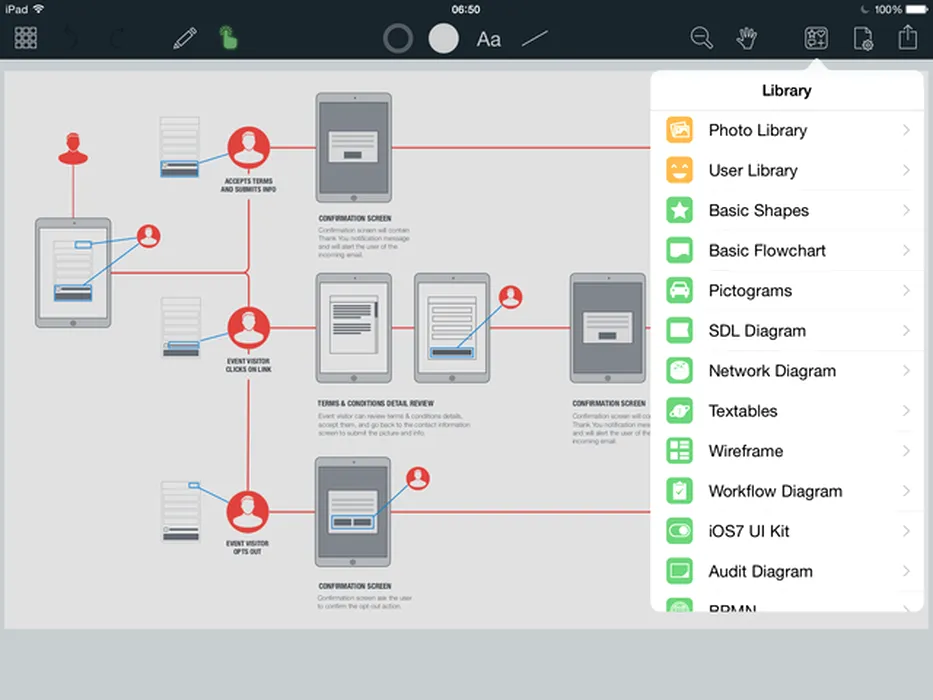Select 'Terms & Conditions Detail Review' heading

375,404
